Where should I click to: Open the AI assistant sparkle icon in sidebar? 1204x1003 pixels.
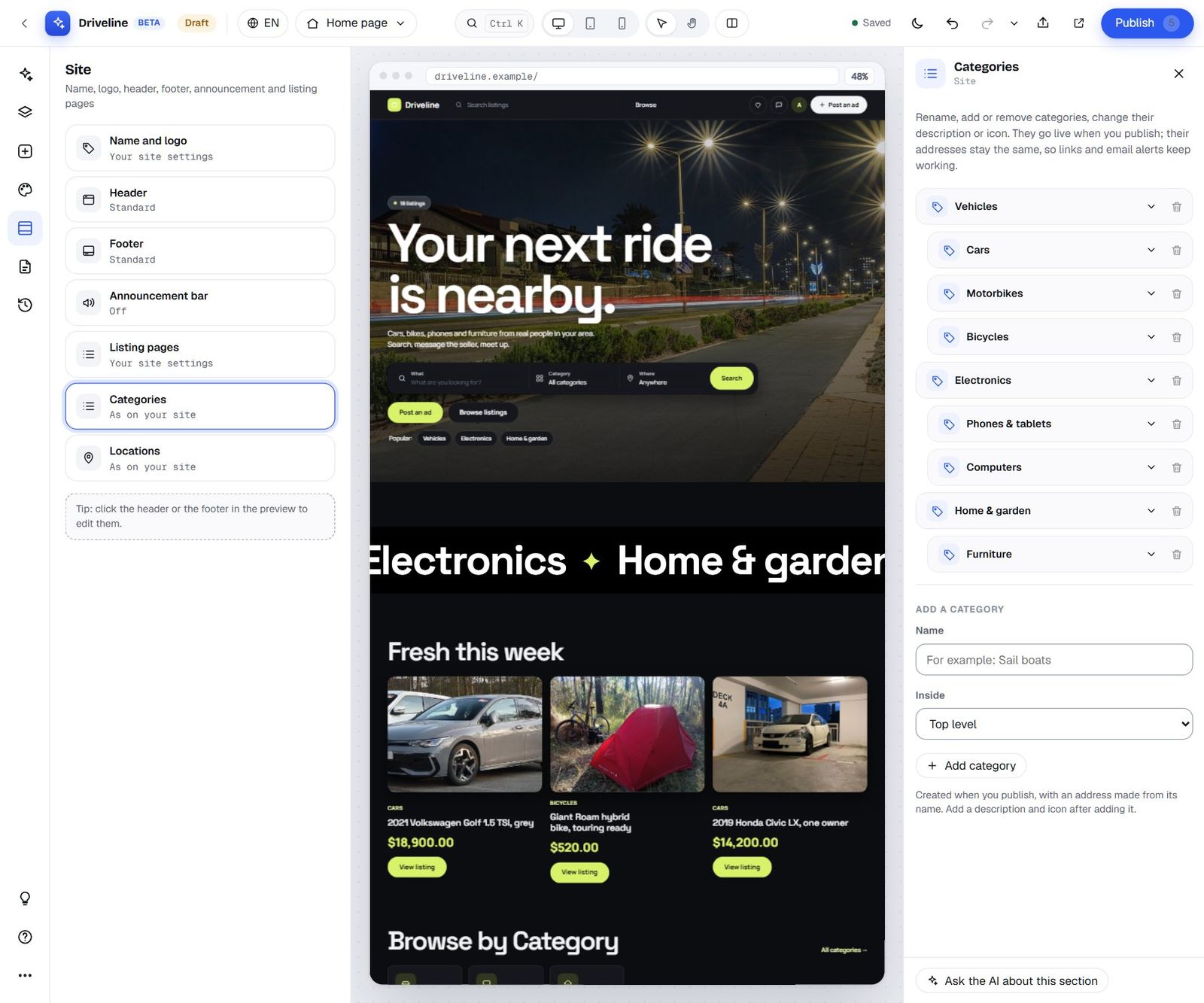[25, 74]
